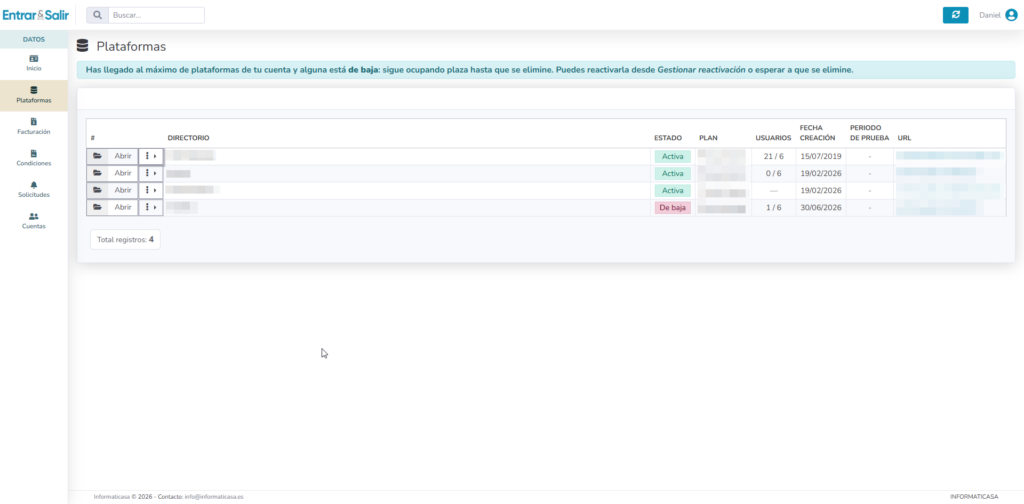The image size is (1024, 504).
Task: Open Solicitudes in the sidebar
Action: tap(34, 189)
